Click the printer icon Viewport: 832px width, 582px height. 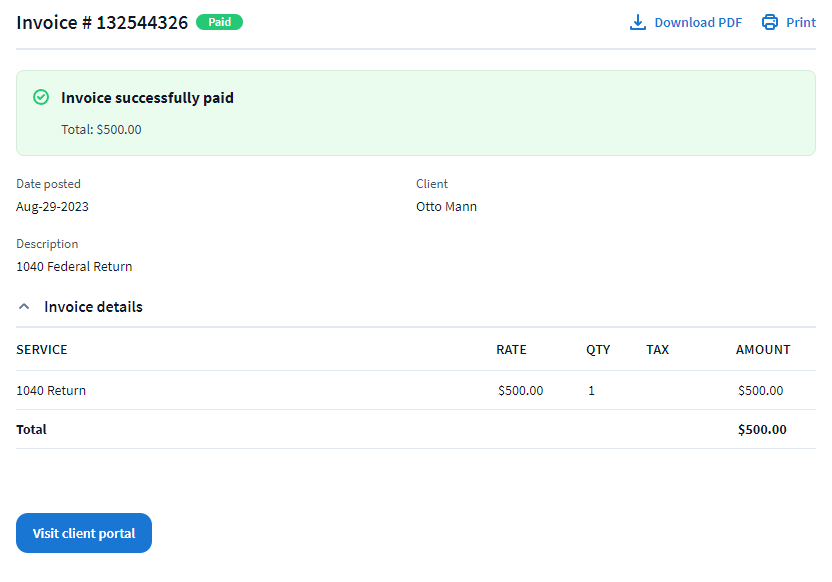pos(769,22)
